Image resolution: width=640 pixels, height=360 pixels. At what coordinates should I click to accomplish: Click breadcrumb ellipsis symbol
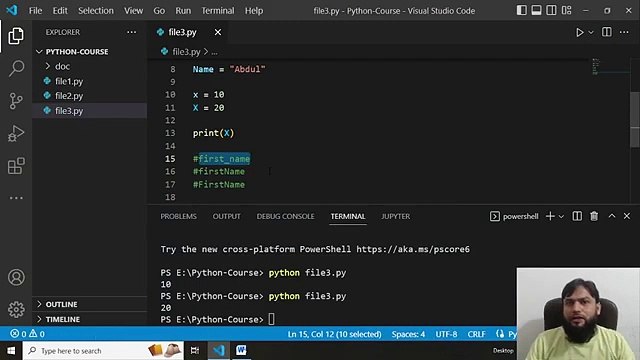click(215, 52)
